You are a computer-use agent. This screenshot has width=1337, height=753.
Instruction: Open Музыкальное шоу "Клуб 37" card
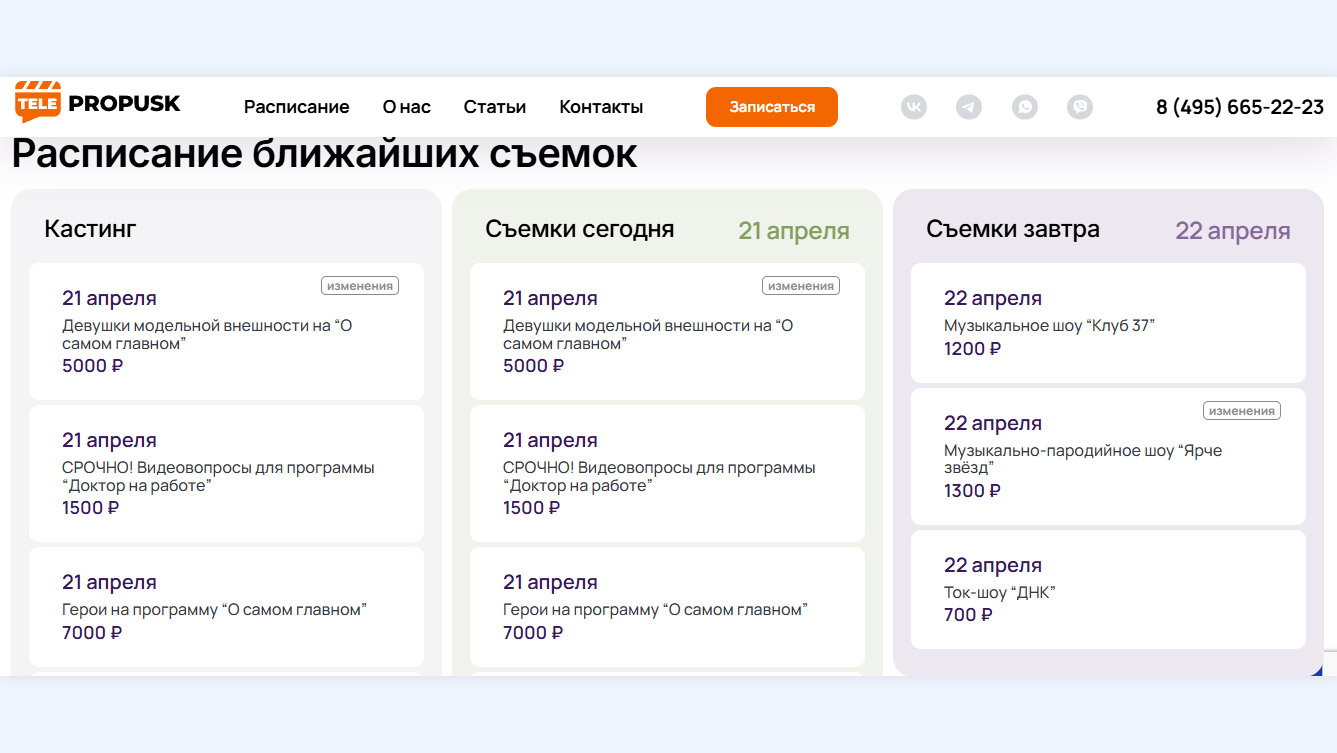1108,323
